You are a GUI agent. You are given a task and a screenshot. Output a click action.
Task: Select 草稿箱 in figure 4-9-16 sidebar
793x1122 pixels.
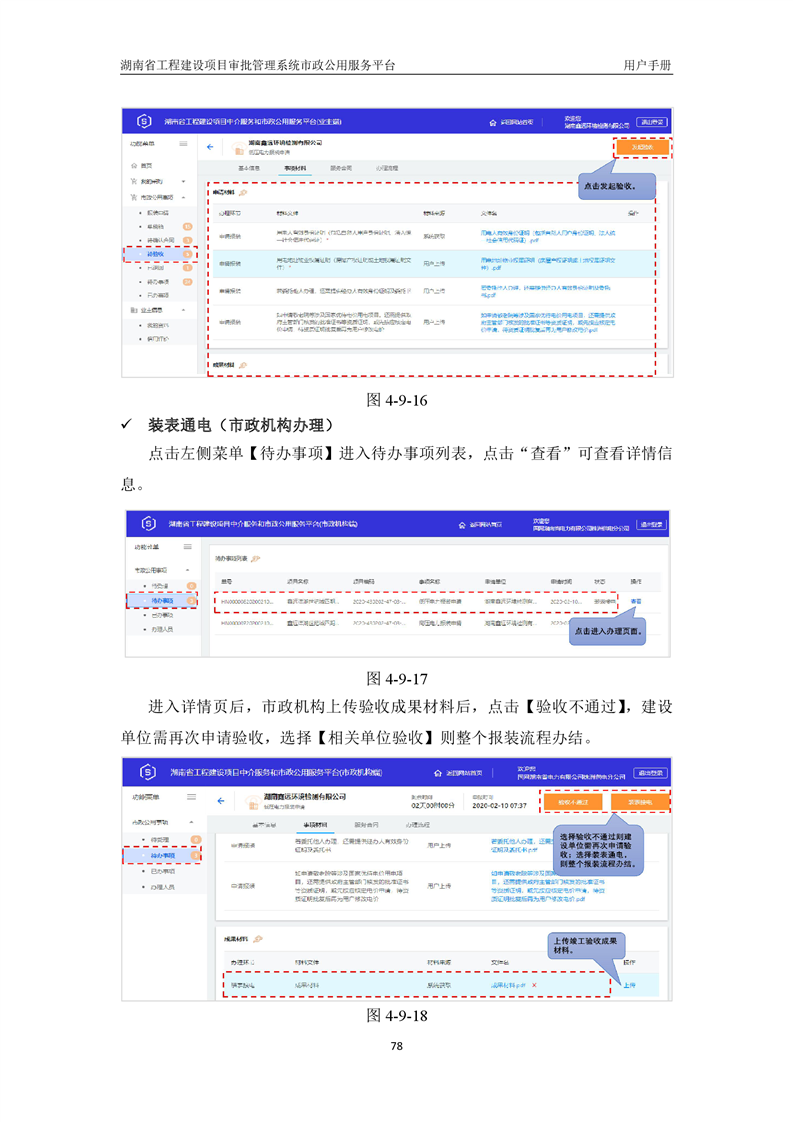click(x=155, y=227)
